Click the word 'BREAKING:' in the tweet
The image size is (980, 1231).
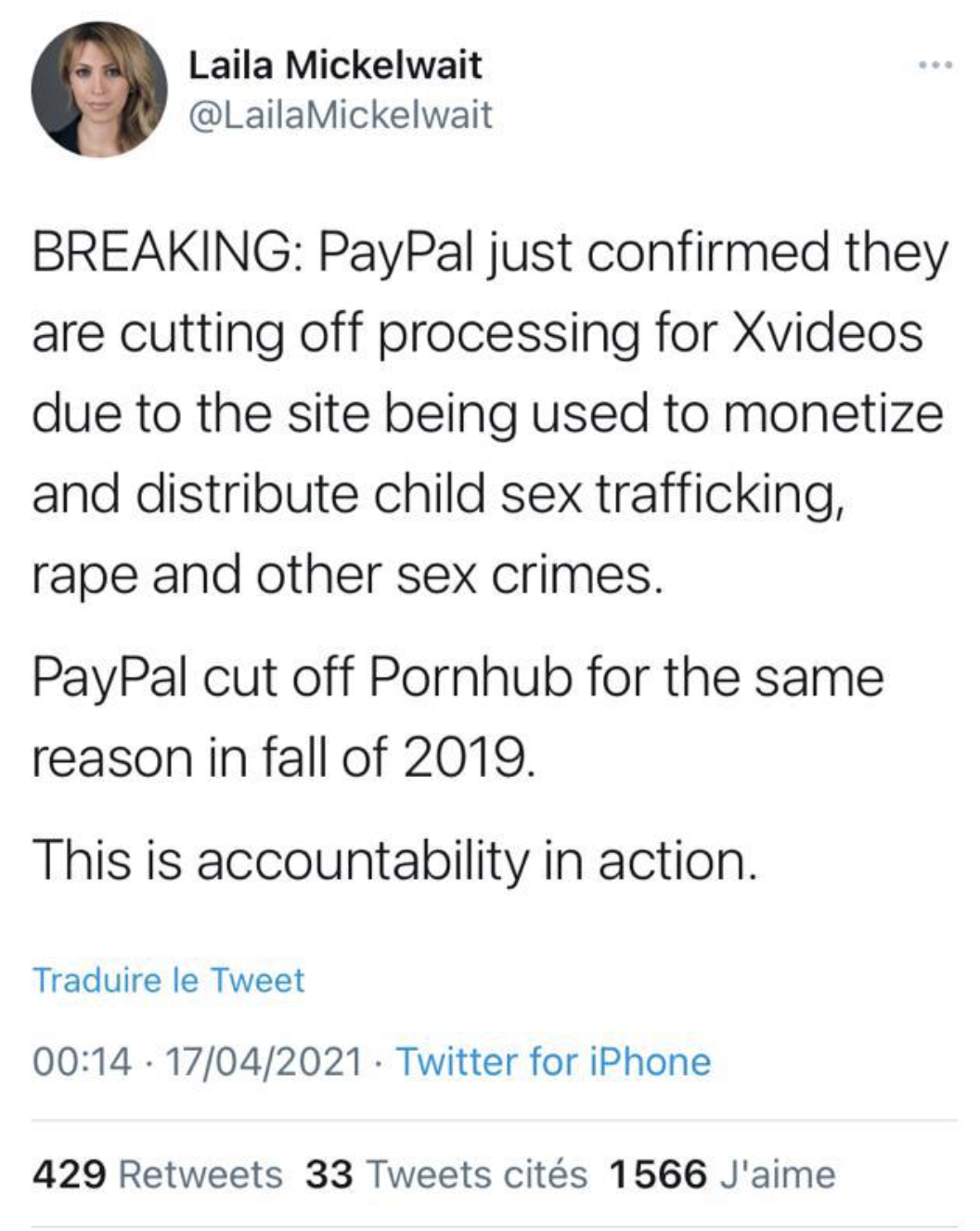tap(161, 253)
